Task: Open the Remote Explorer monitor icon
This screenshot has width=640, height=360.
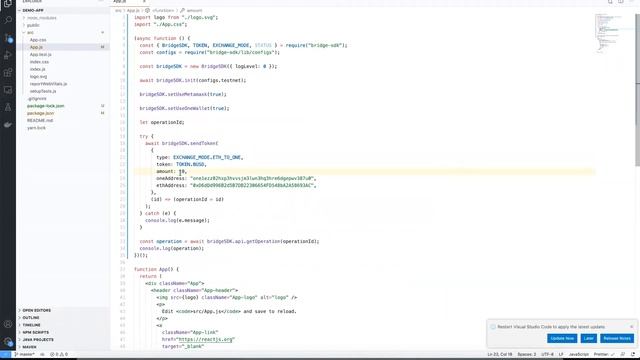Action: (x=8, y=90)
